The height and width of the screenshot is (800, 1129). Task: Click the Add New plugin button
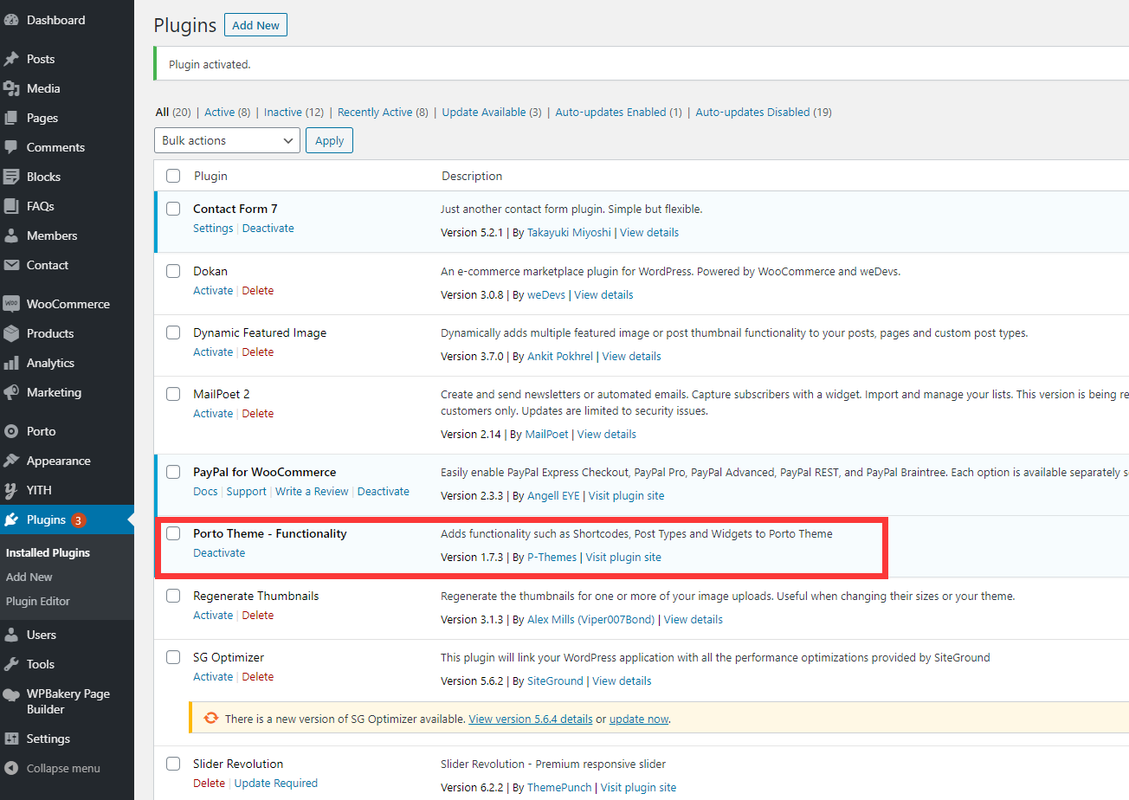[256, 25]
